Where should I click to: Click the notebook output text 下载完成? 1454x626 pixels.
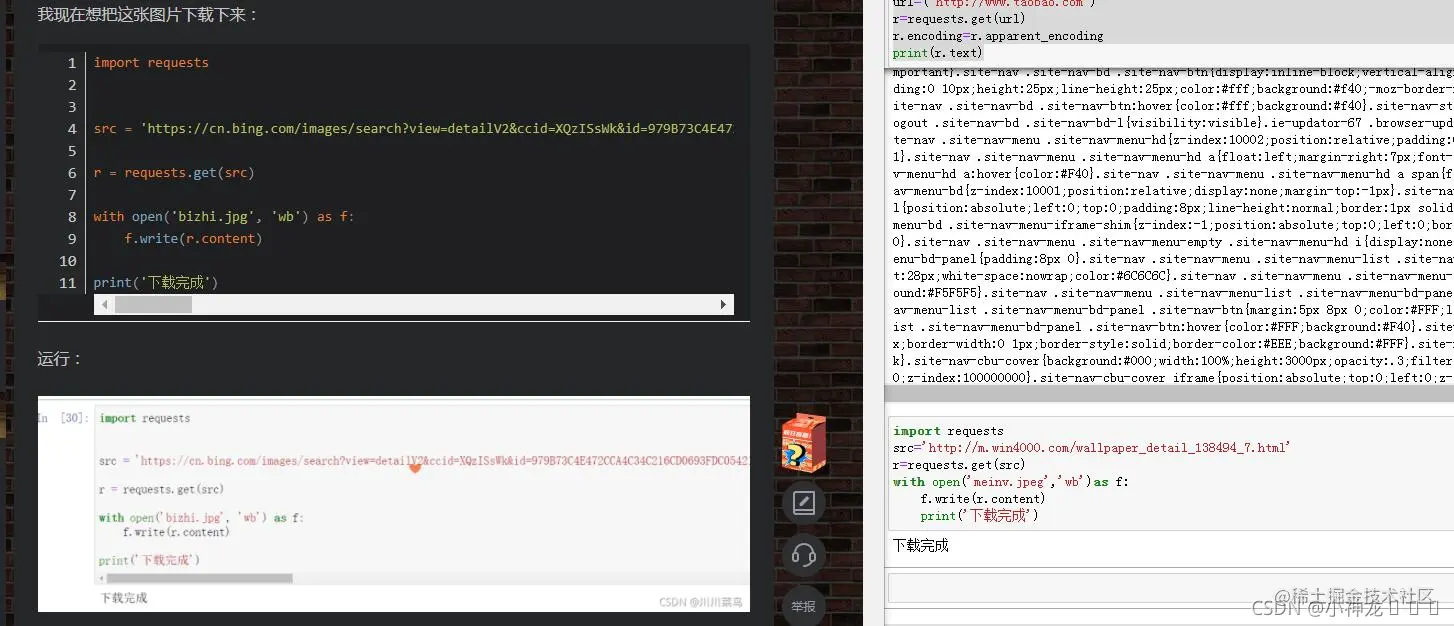pos(920,545)
